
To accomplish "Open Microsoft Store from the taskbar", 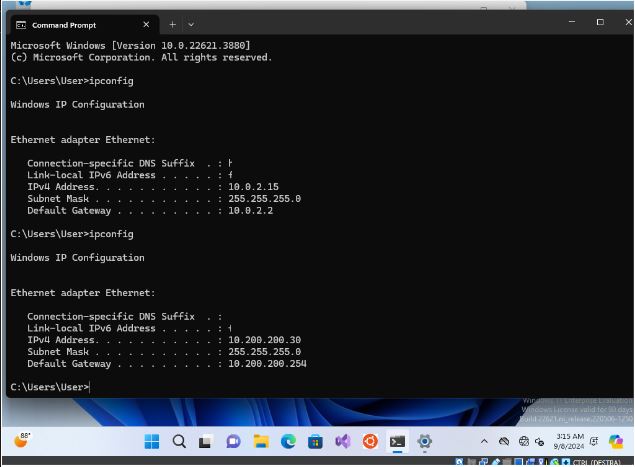I will 315,441.
